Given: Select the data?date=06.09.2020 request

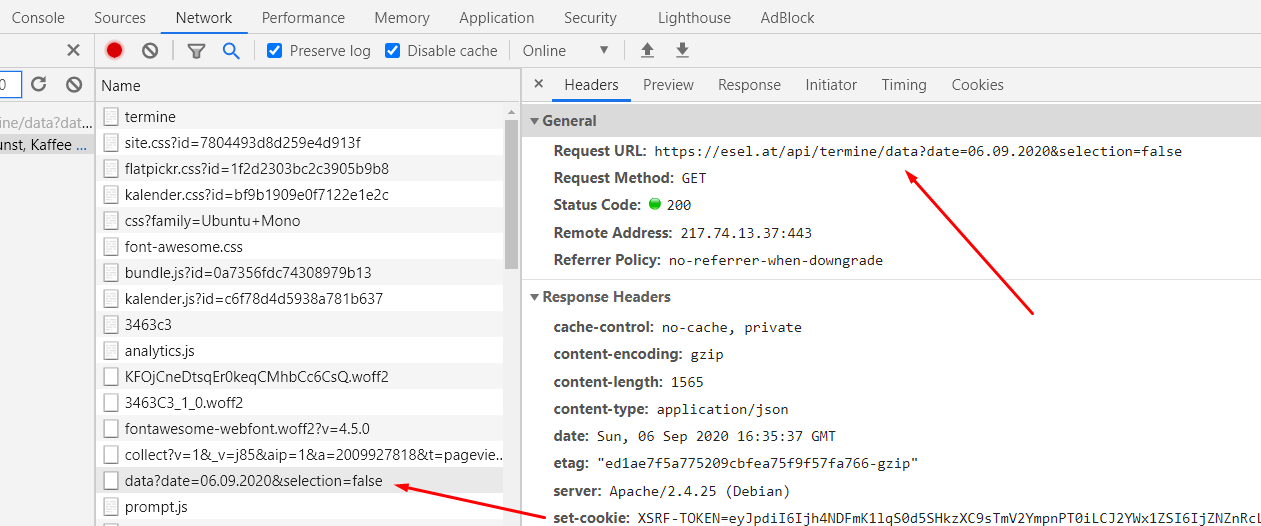Looking at the screenshot, I should (301, 481).
